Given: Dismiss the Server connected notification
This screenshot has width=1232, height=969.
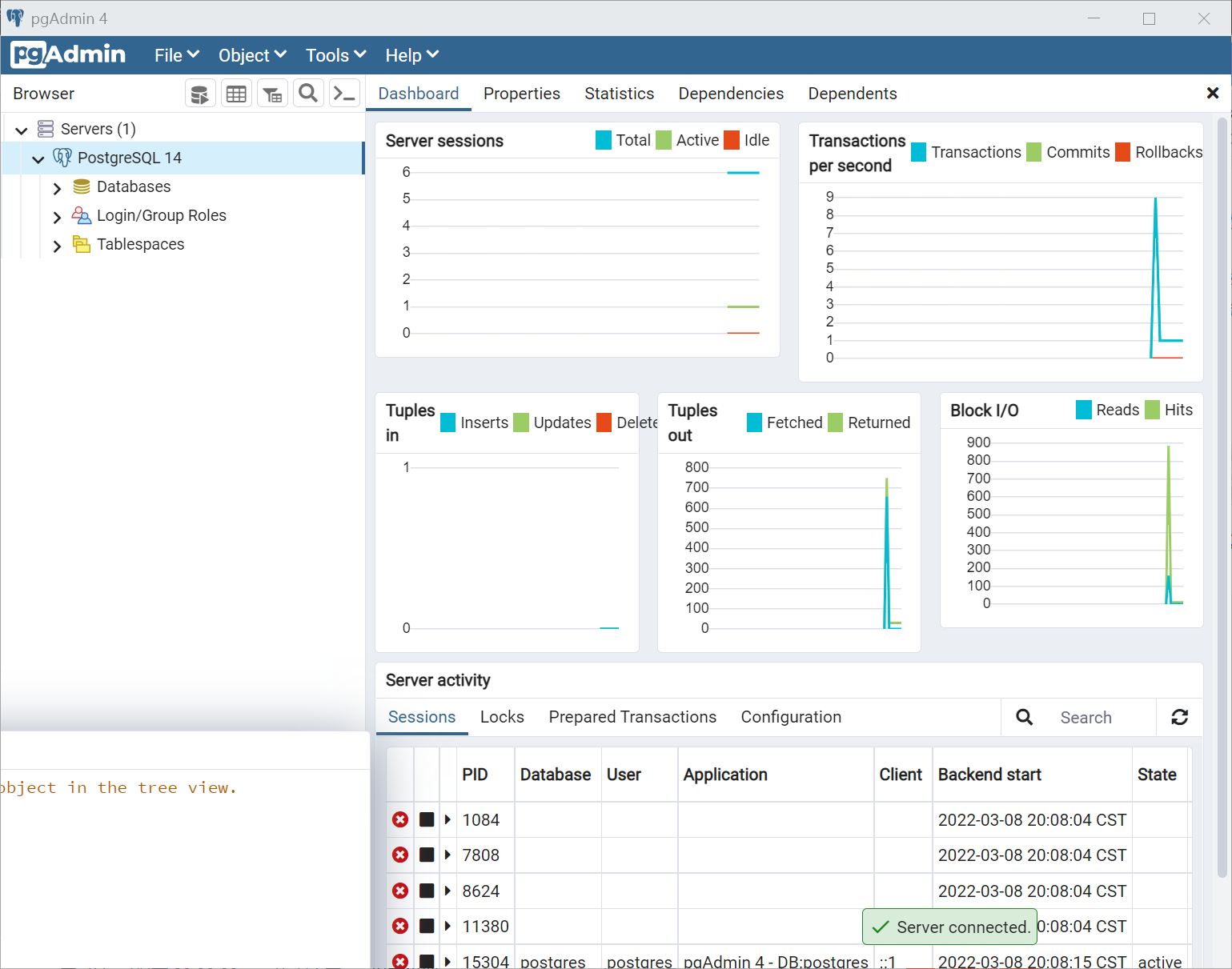Looking at the screenshot, I should (x=949, y=927).
